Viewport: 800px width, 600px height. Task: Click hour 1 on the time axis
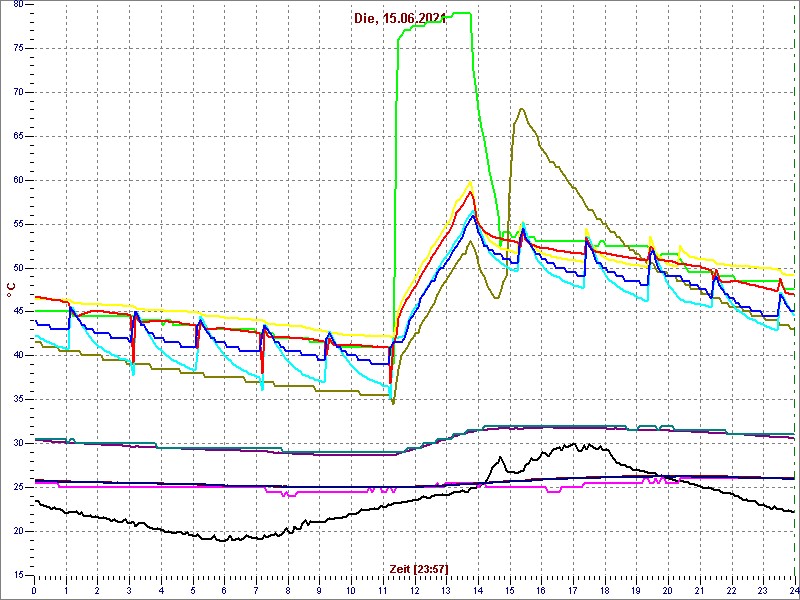tap(66, 591)
